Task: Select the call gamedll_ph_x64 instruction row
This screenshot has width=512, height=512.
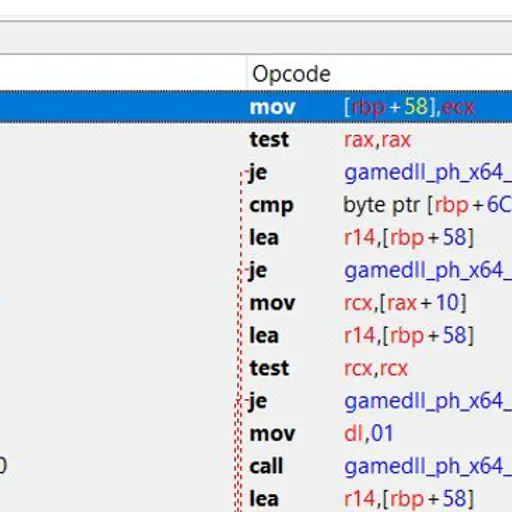Action: click(x=256, y=466)
